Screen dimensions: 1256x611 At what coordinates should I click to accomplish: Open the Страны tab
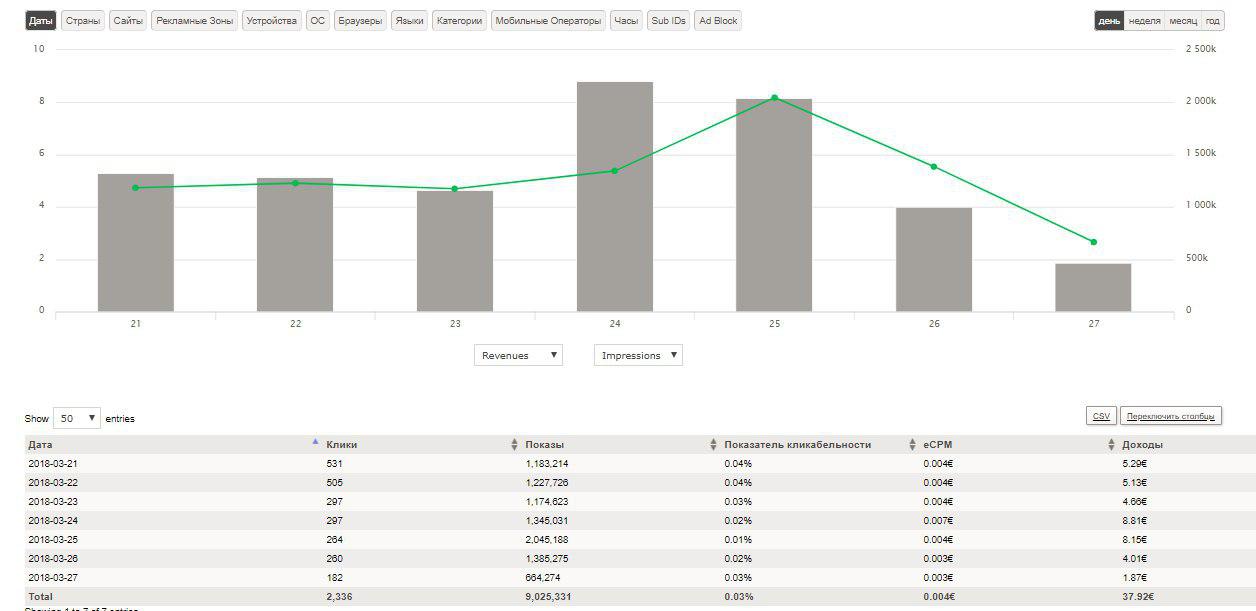(82, 21)
